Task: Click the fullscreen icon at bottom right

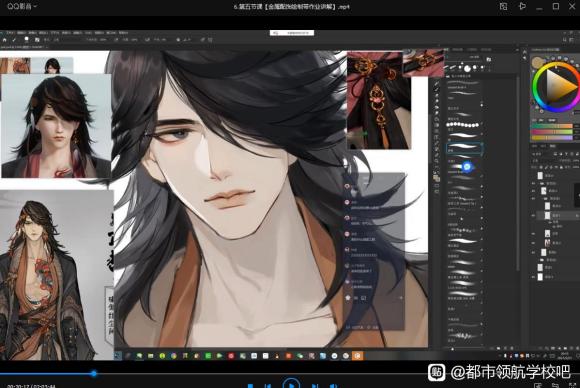Action: pyautogui.click(x=573, y=386)
